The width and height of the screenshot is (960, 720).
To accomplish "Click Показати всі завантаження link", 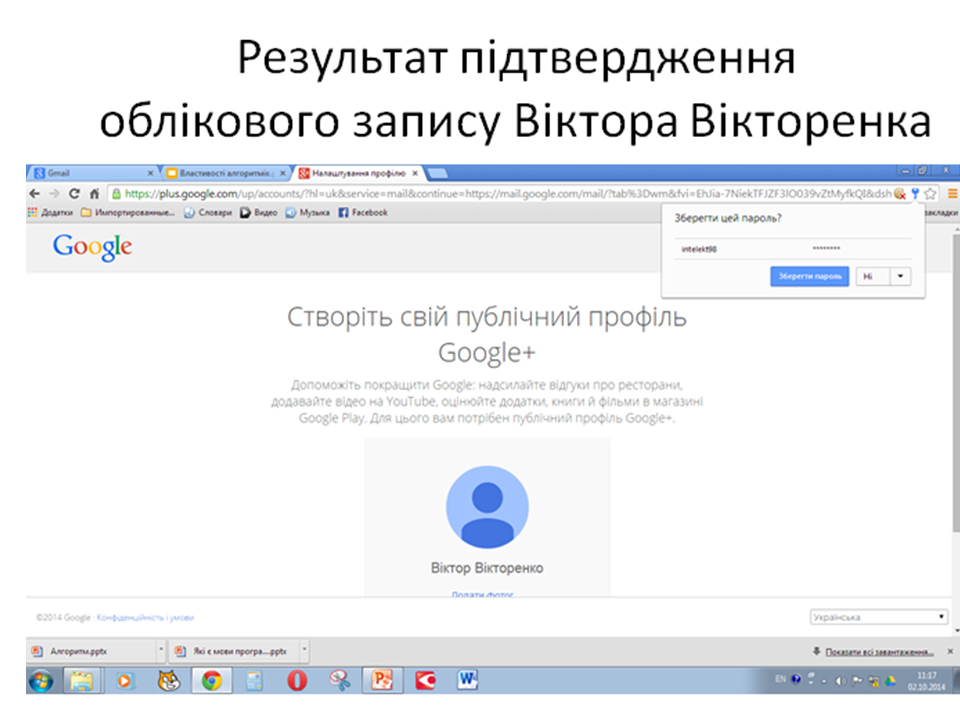I will point(879,652).
